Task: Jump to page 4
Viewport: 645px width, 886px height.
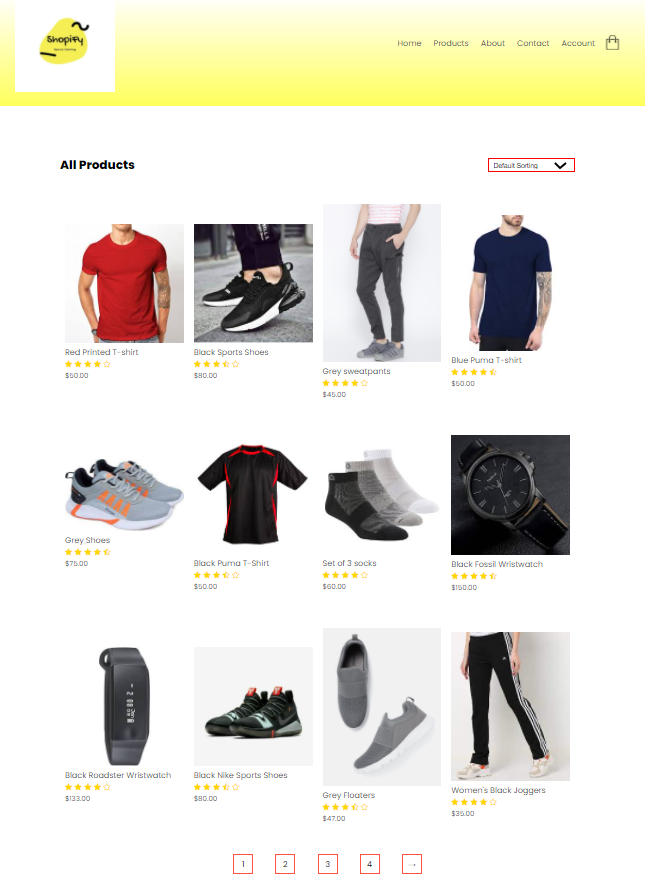Action: [370, 864]
